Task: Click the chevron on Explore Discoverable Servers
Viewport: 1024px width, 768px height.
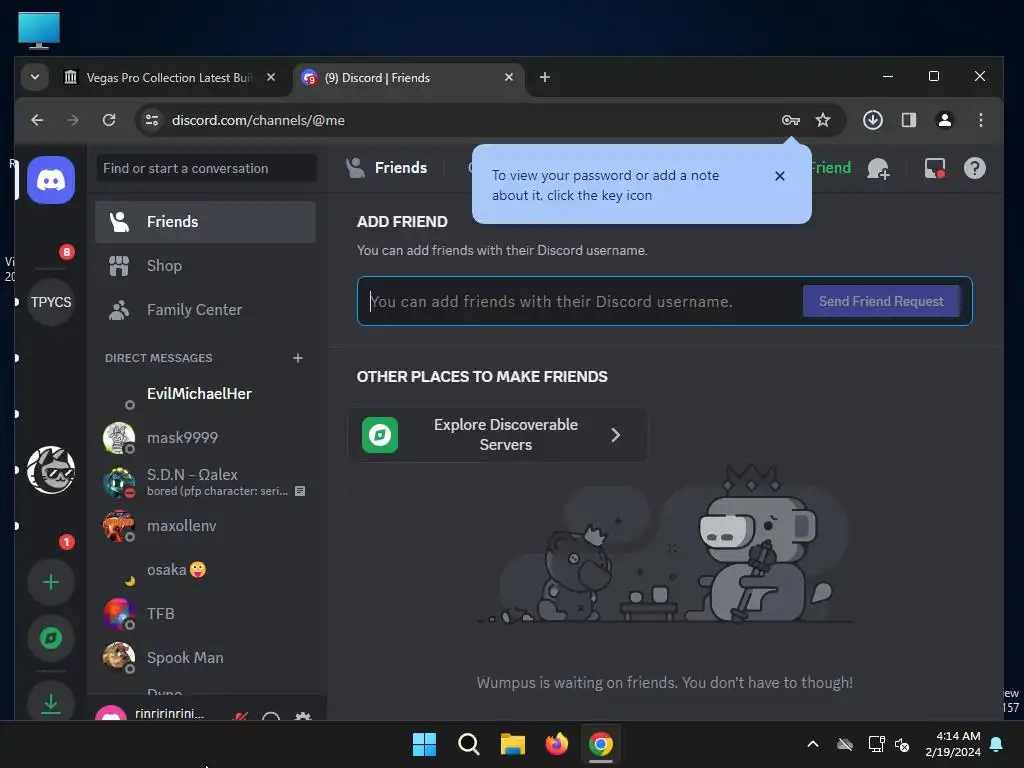Action: pos(615,435)
